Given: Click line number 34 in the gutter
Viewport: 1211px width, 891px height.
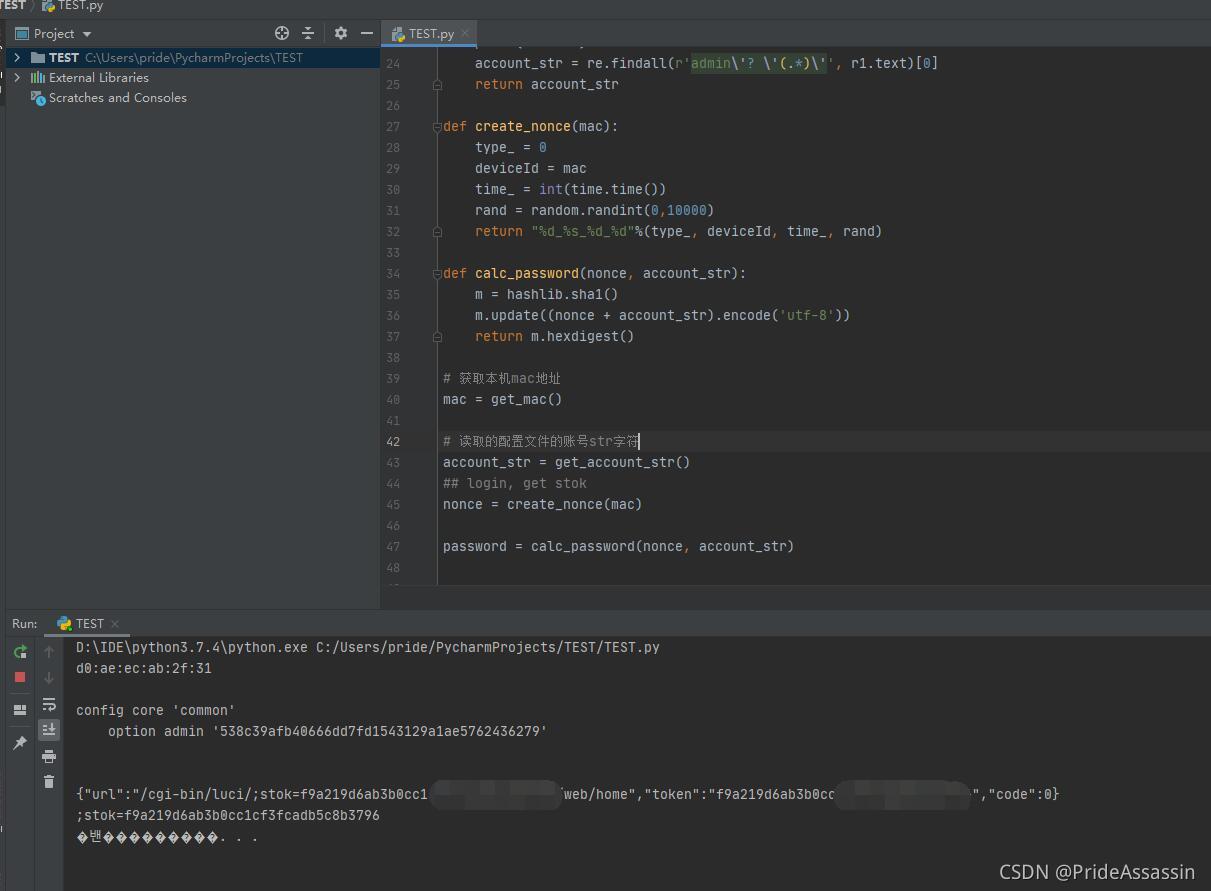Looking at the screenshot, I should [x=392, y=273].
